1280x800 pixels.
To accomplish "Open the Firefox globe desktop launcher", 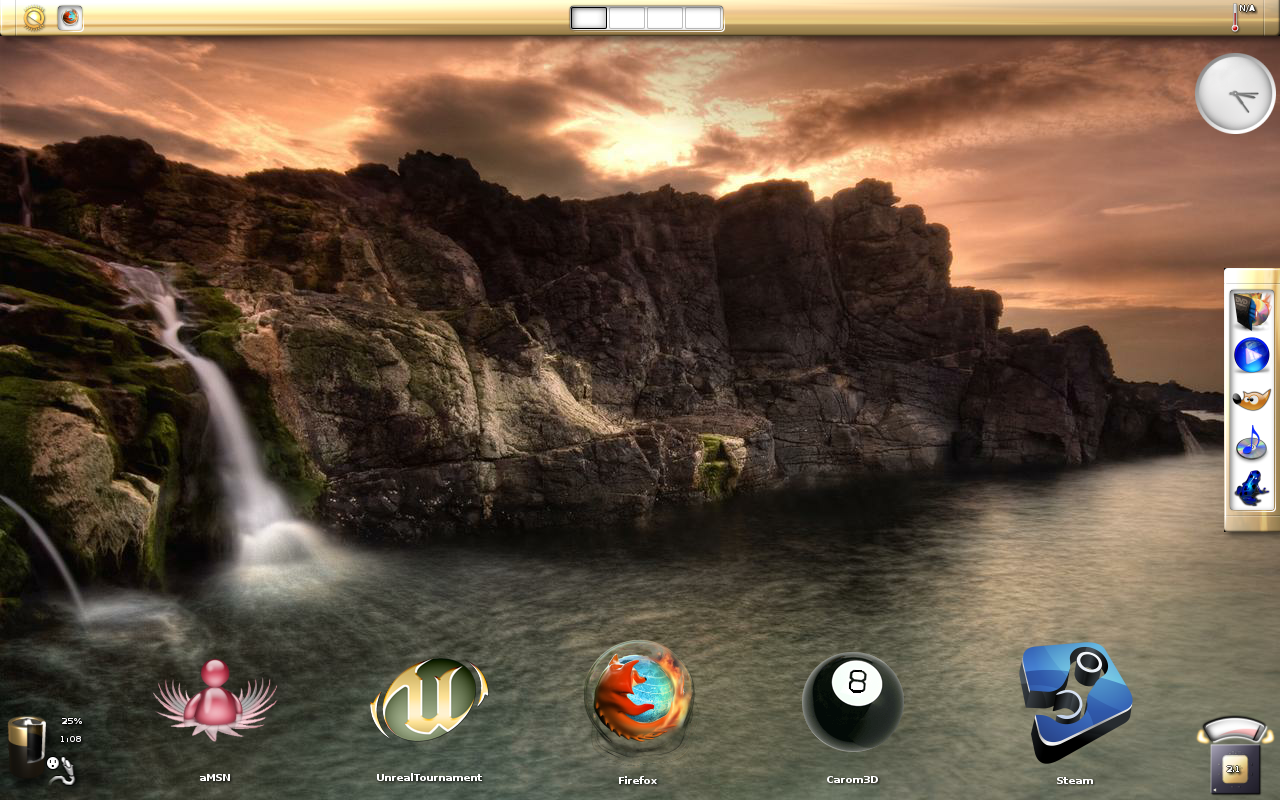I will (638, 712).
